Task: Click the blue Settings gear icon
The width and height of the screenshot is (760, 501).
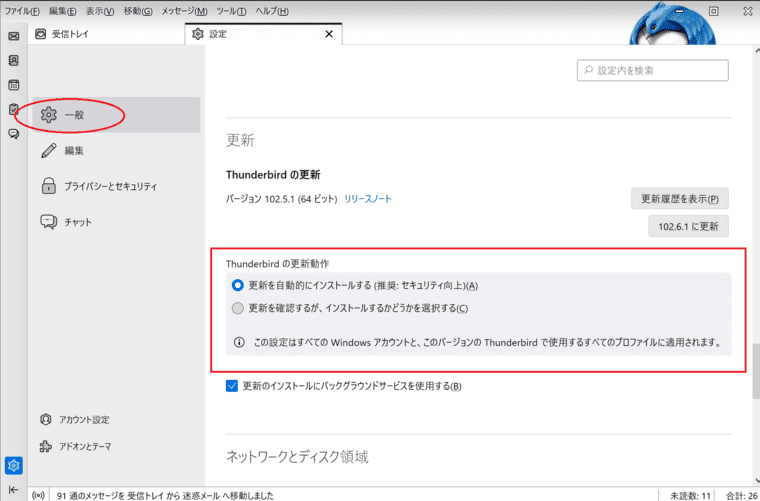Action: click(14, 466)
